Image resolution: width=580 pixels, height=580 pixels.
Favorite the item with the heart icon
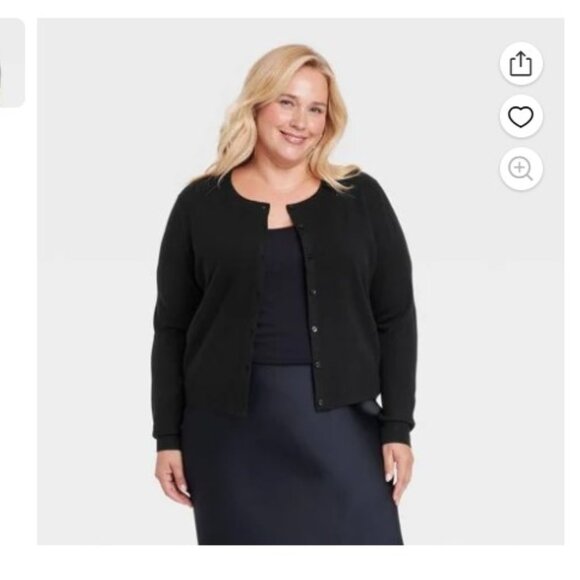(521, 116)
